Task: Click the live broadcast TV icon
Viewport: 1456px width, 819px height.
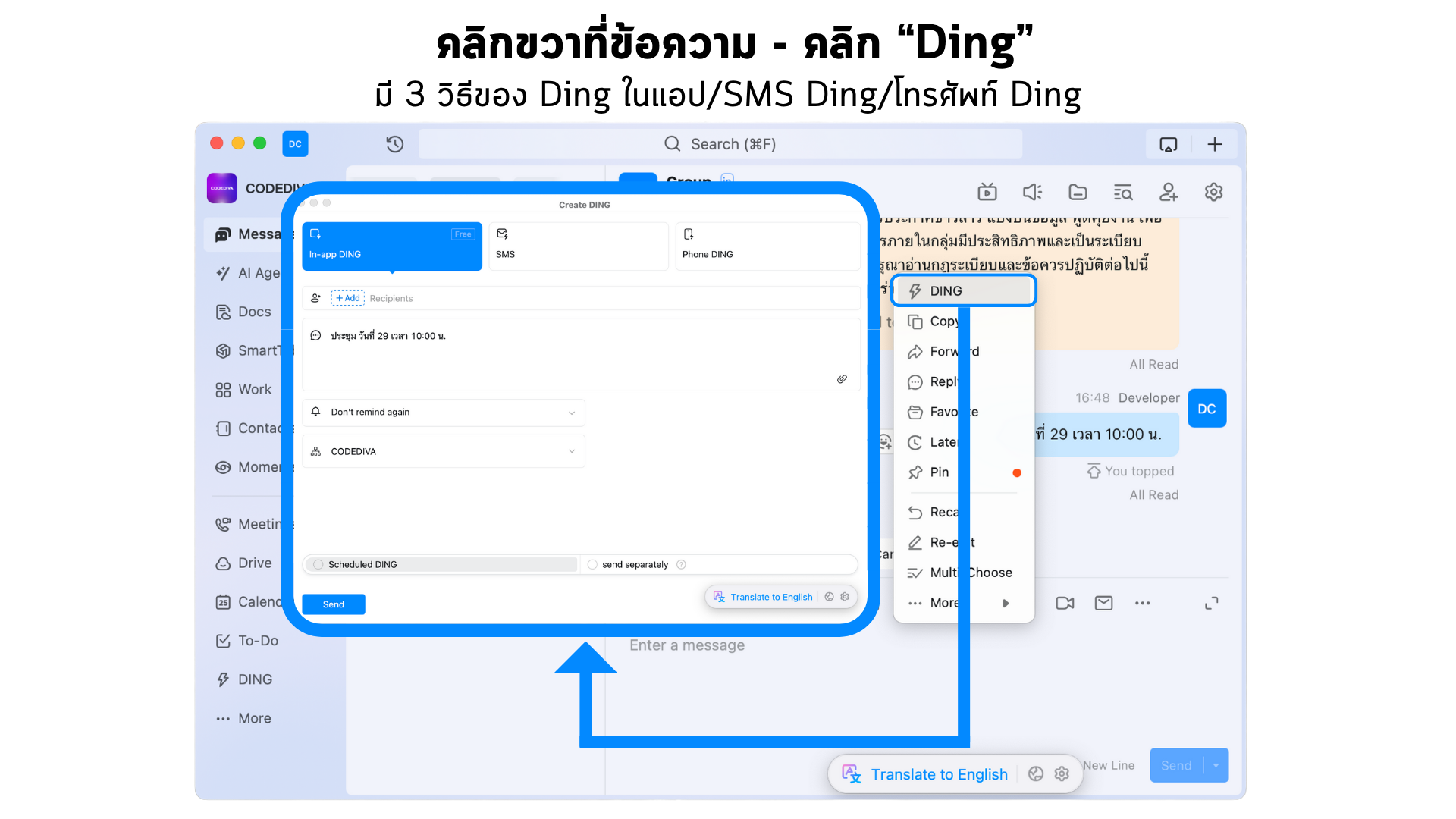Action: coord(987,193)
